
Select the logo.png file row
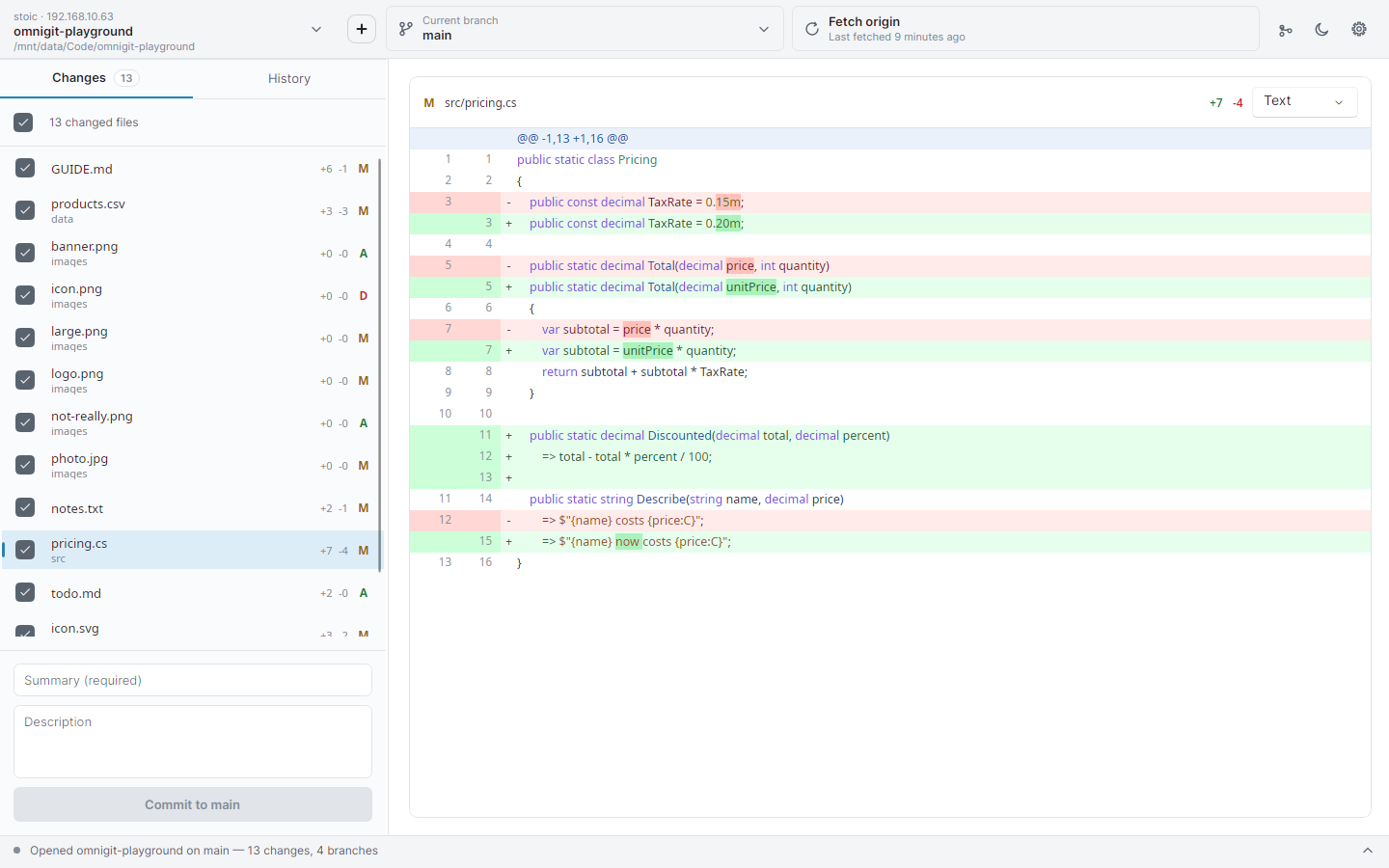click(191, 380)
